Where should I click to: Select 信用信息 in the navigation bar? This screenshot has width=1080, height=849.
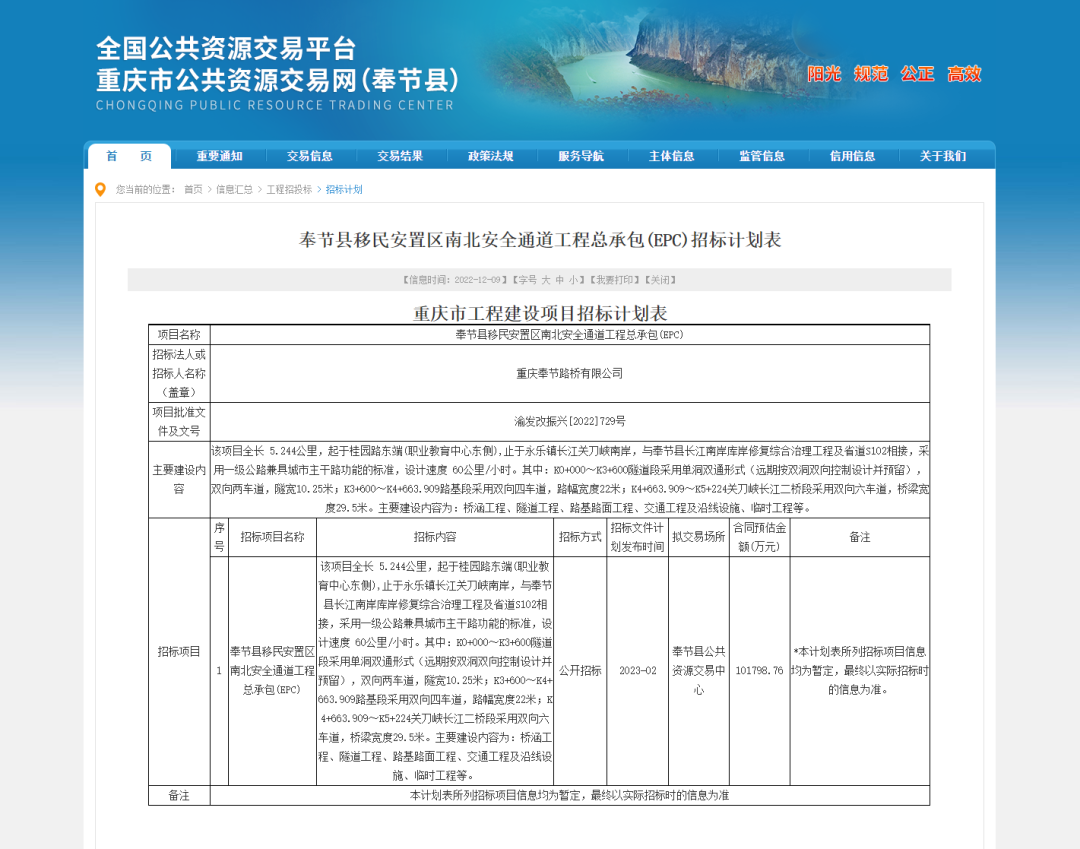click(x=853, y=156)
